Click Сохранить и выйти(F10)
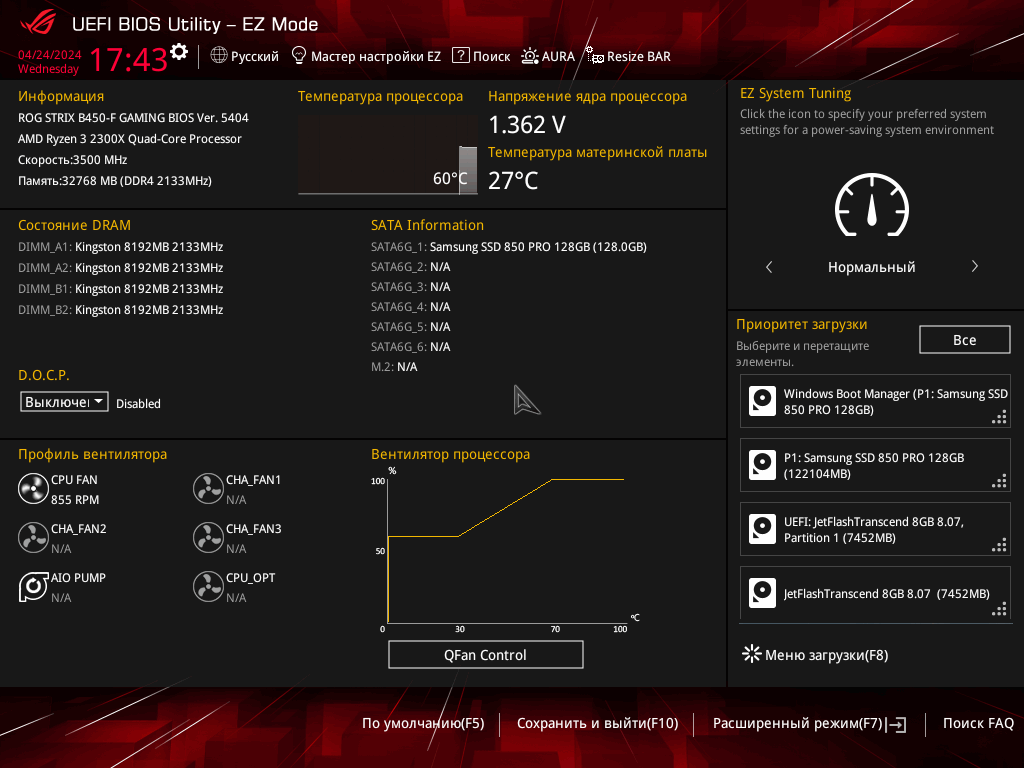The height and width of the screenshot is (768, 1024). pyautogui.click(x=598, y=723)
